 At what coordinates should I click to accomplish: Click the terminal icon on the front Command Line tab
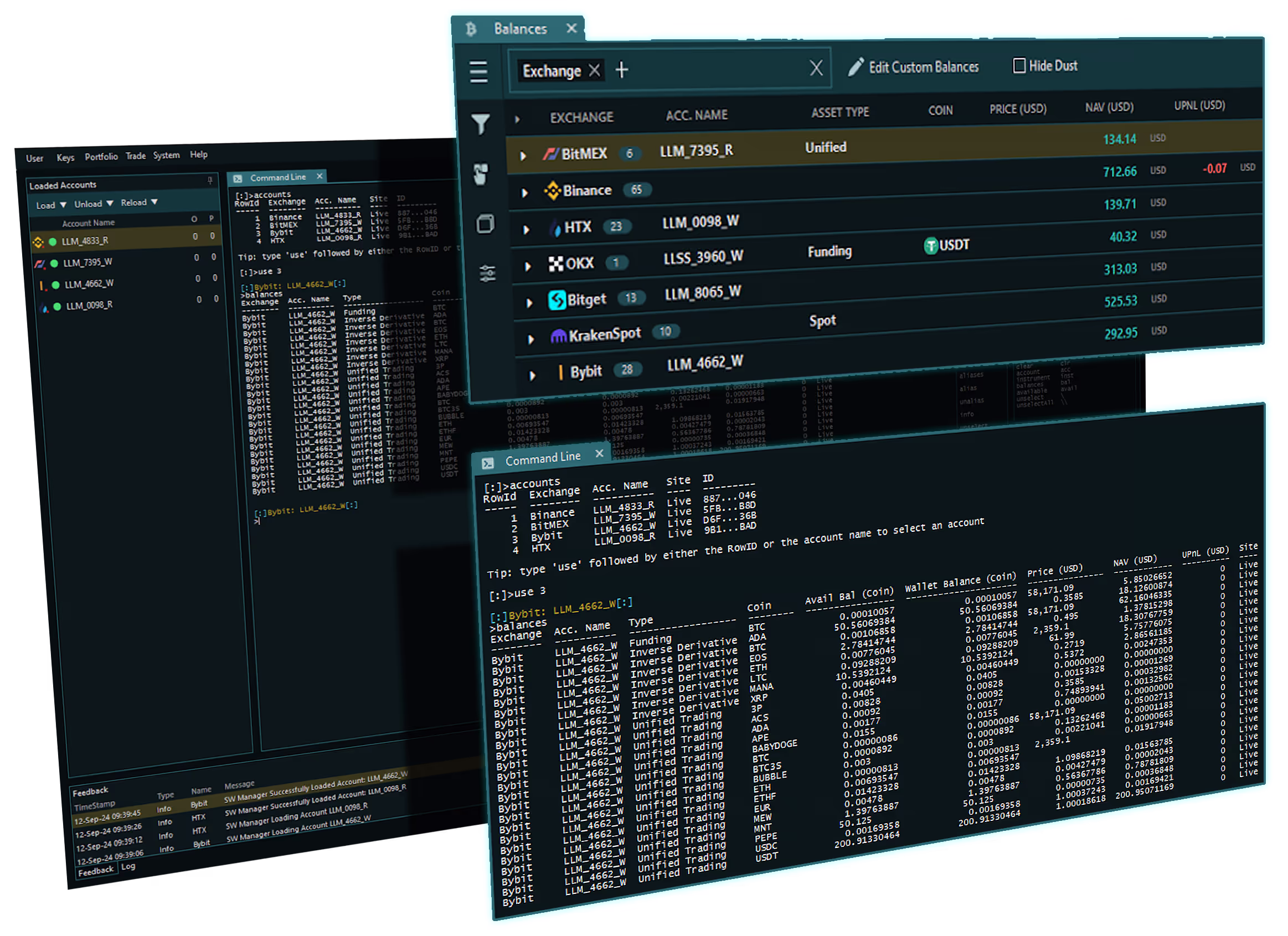coord(487,463)
